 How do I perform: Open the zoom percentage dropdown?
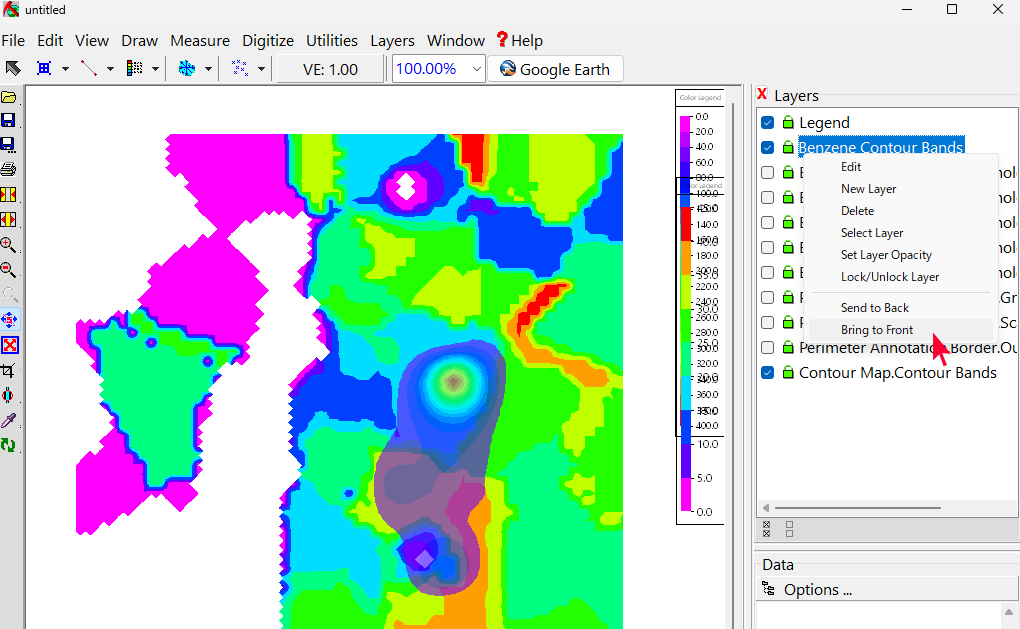[x=476, y=69]
